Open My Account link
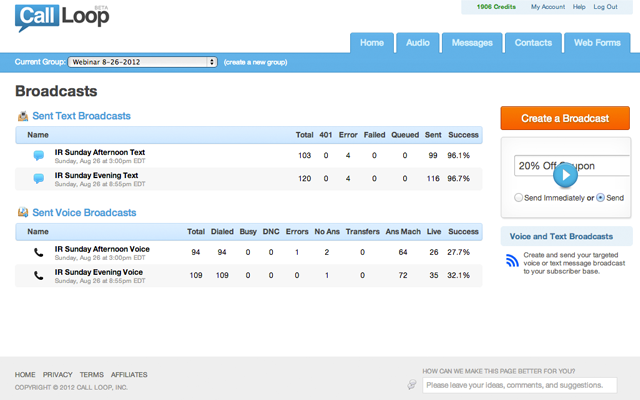The width and height of the screenshot is (640, 400). (548, 7)
